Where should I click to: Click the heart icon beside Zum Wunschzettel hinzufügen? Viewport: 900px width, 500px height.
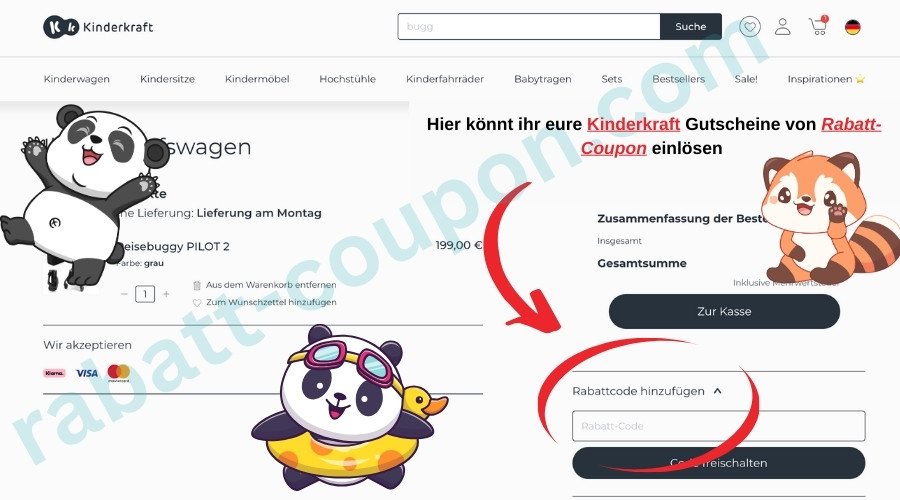coord(197,303)
